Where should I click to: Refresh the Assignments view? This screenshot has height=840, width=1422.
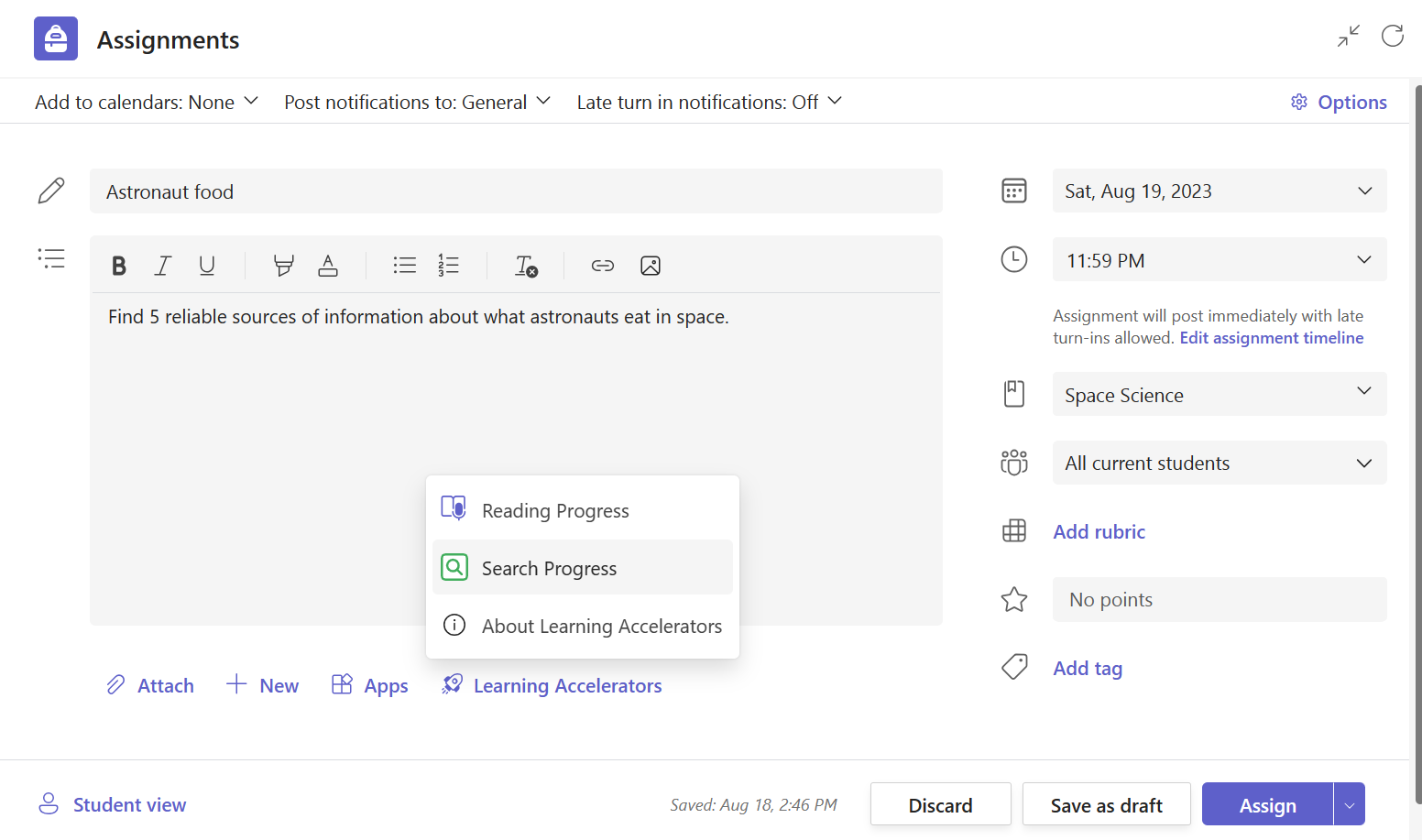tap(1392, 36)
